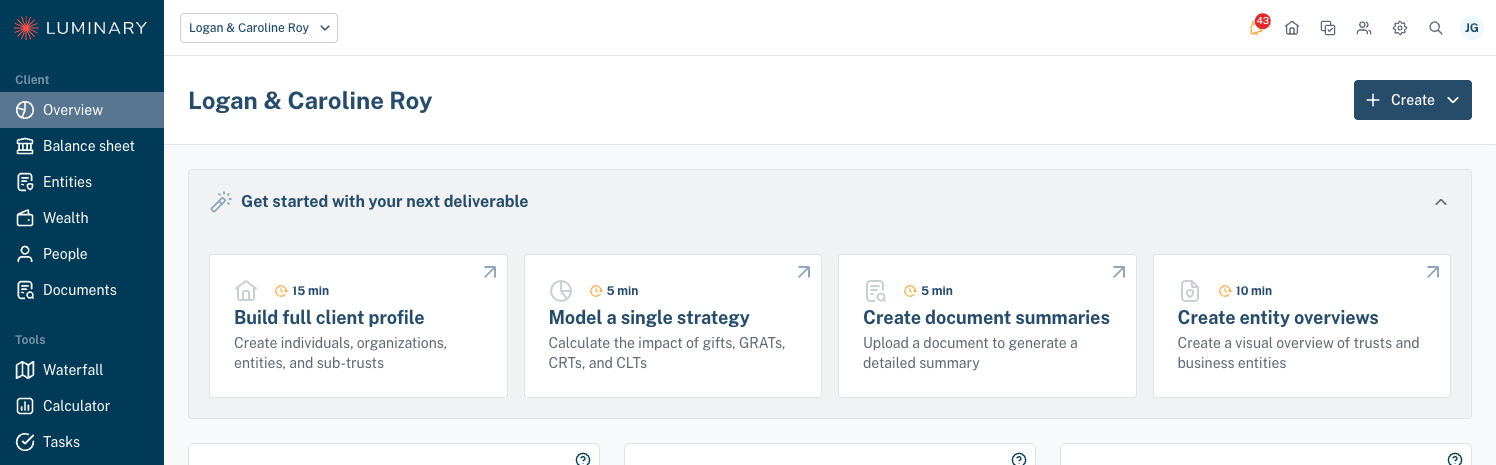Viewport: 1496px width, 465px height.
Task: Click Wealth wallet icon
Action: [25, 218]
